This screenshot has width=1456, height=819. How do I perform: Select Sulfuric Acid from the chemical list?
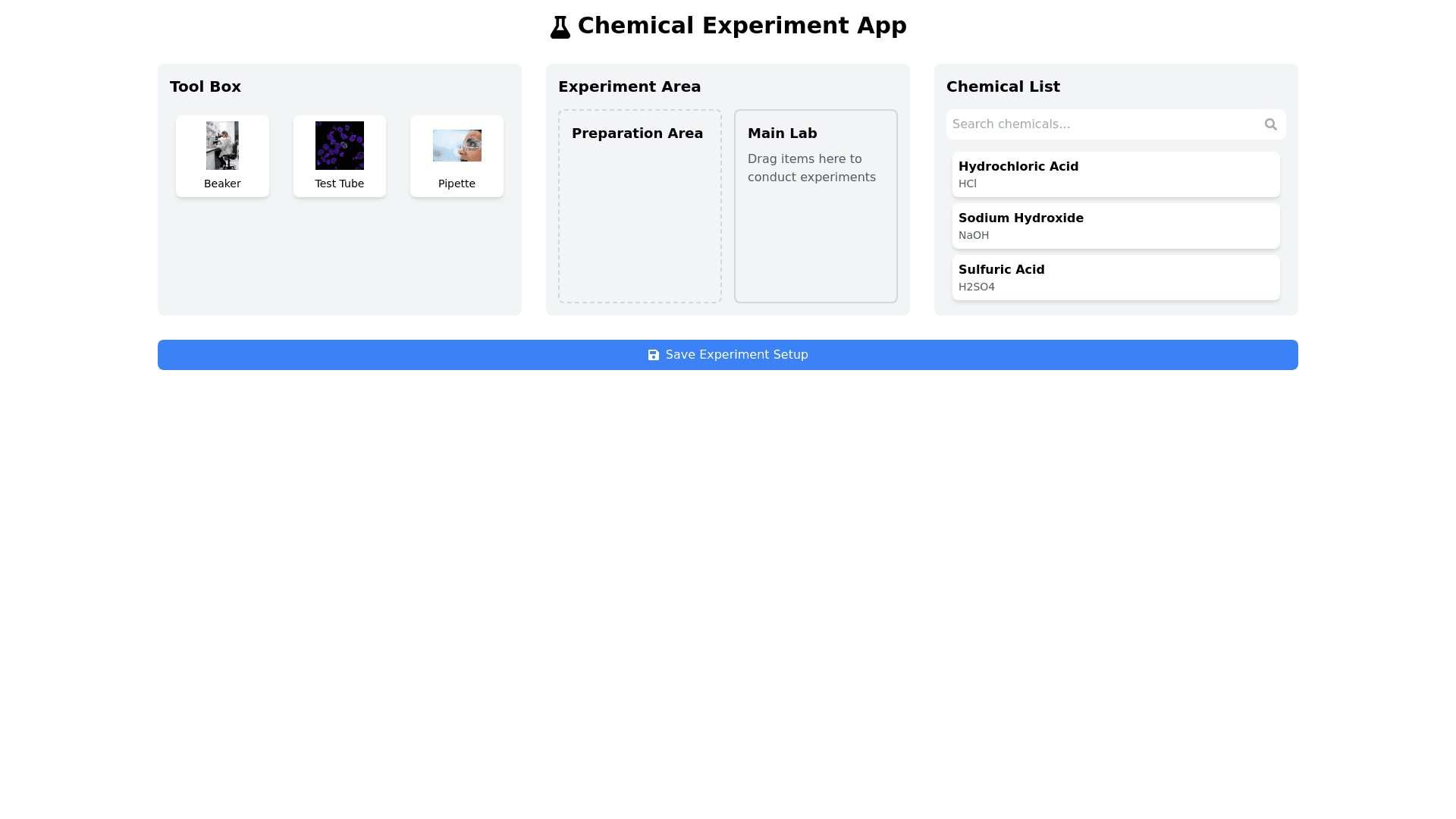pyautogui.click(x=1116, y=278)
